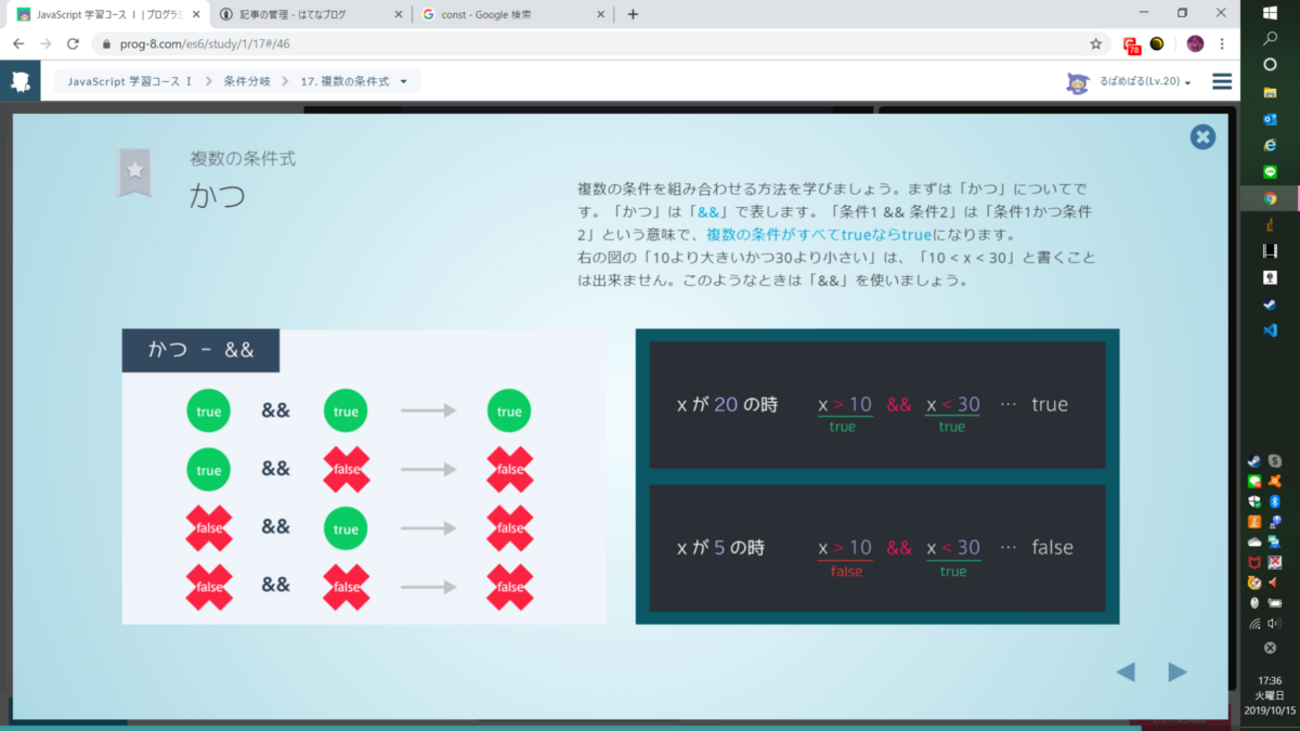Open the Chrome profile avatar
This screenshot has height=731, width=1300.
tap(1195, 44)
